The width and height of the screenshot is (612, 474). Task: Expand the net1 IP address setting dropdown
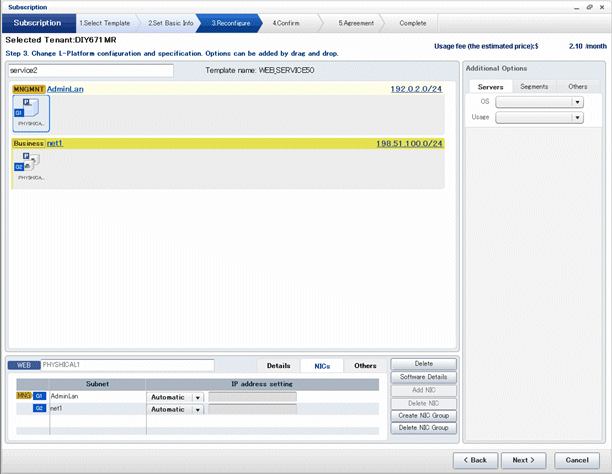coord(198,409)
